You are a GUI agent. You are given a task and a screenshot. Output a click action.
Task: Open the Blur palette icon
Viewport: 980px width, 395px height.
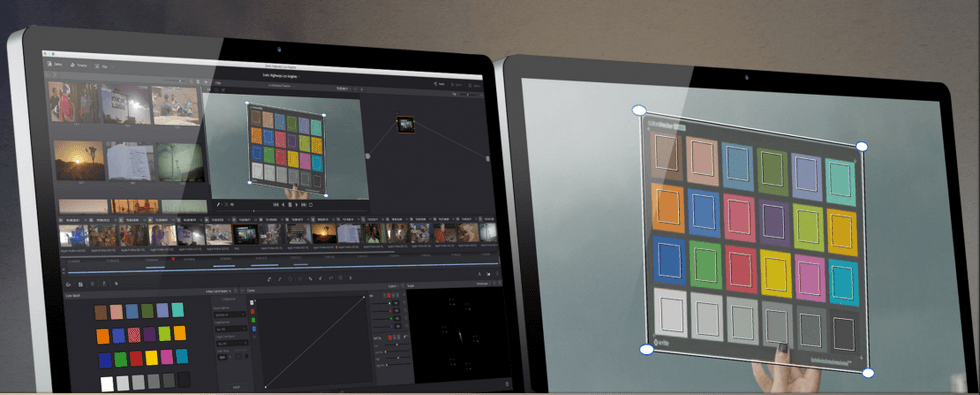[310, 279]
